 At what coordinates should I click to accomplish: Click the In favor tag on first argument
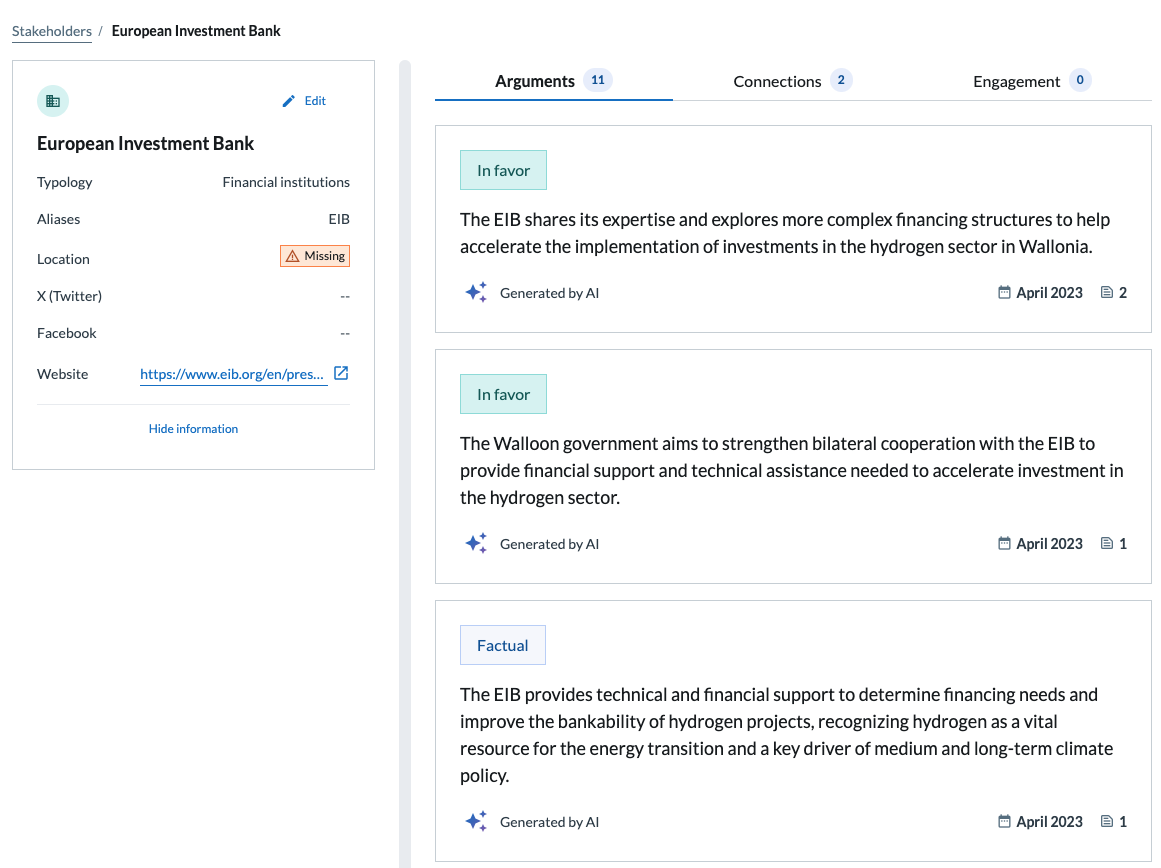tap(503, 171)
